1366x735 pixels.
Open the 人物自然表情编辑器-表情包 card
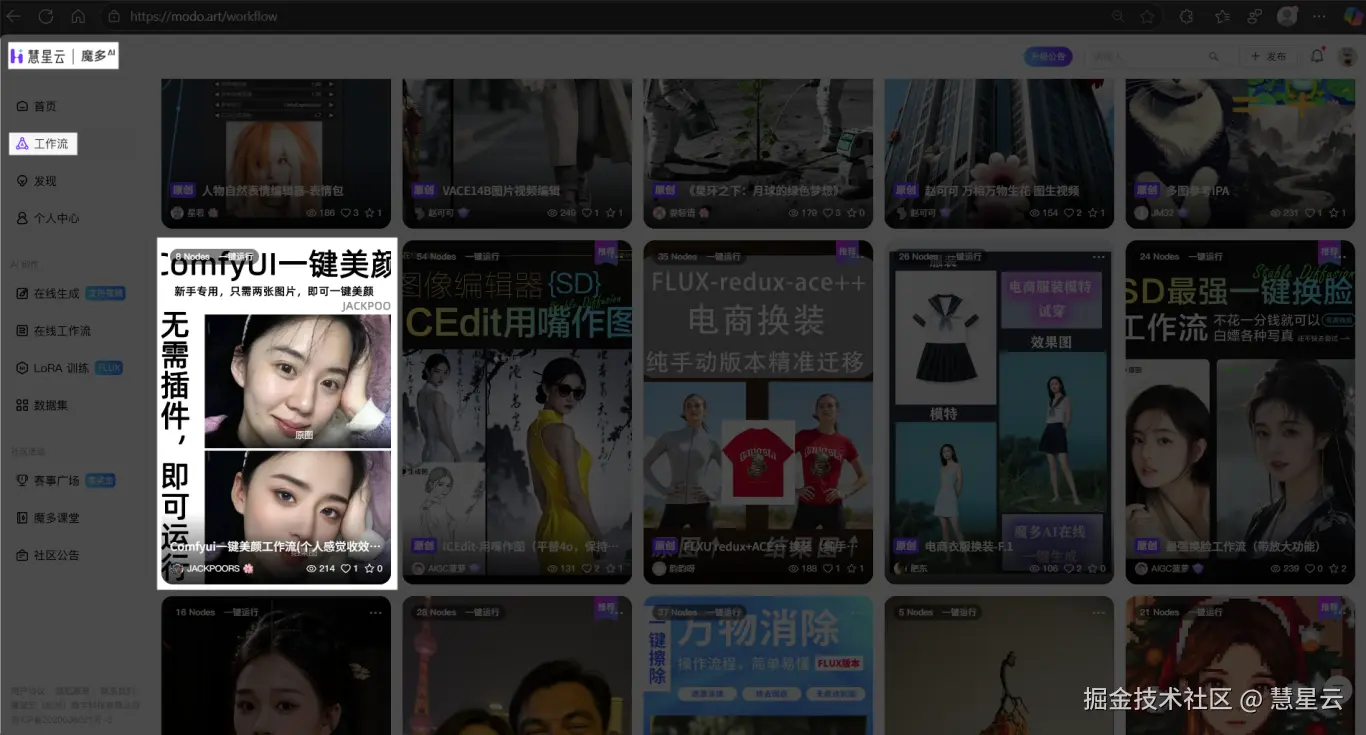(276, 155)
